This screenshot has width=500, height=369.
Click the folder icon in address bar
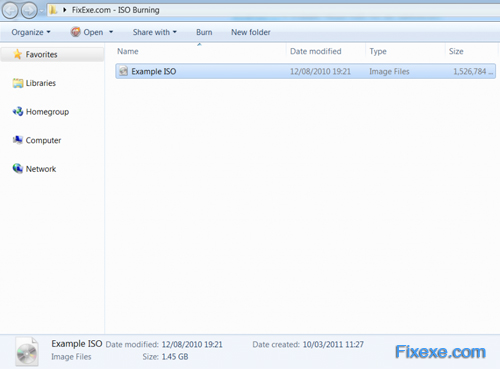click(x=53, y=10)
